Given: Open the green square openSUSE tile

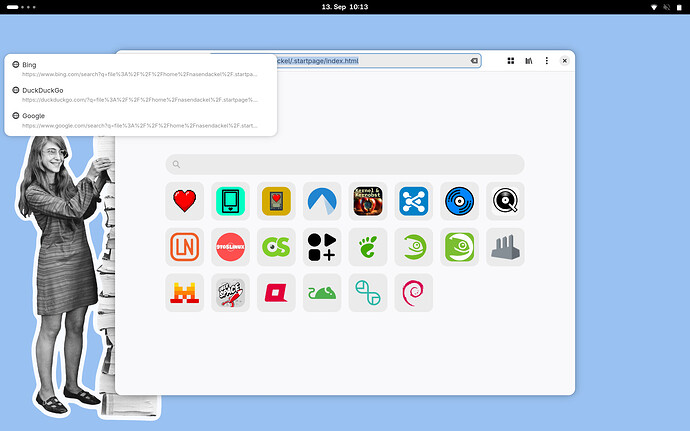Looking at the screenshot, I should click(459, 247).
